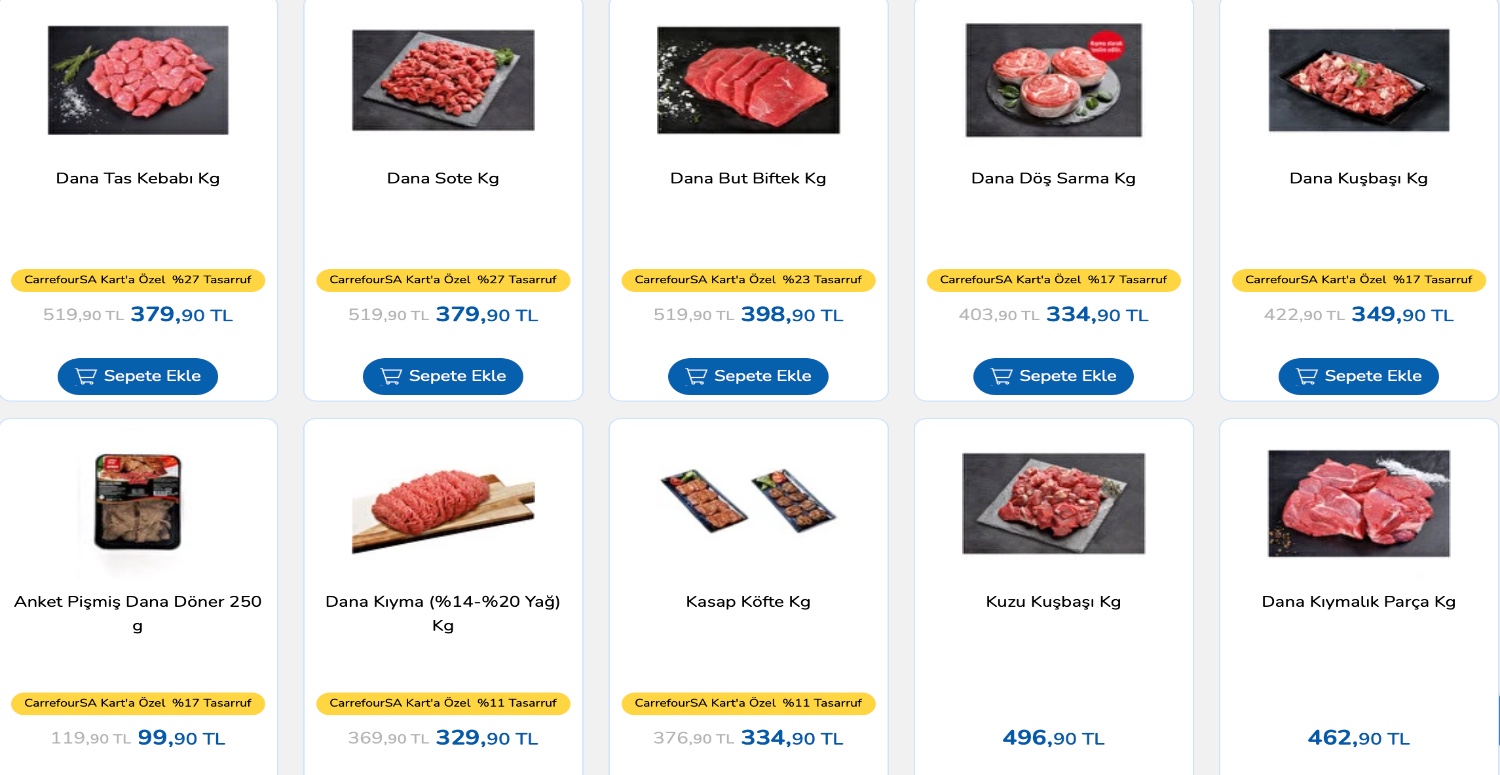This screenshot has height=775, width=1500.
Task: Select the Dana Kuşbaşı product picture
Action: pyautogui.click(x=1358, y=80)
